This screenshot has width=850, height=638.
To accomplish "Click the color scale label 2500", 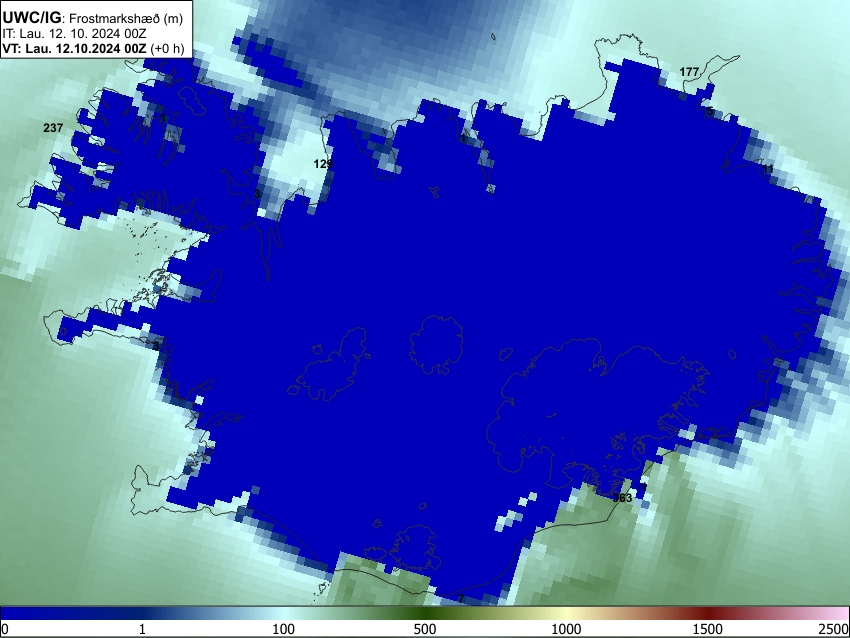I will 835,629.
